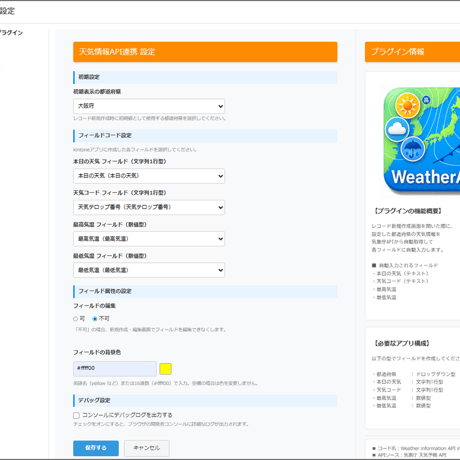Click the 【プラグインの機能概要】 heading
Screen dimensions: 460x460
click(408, 211)
